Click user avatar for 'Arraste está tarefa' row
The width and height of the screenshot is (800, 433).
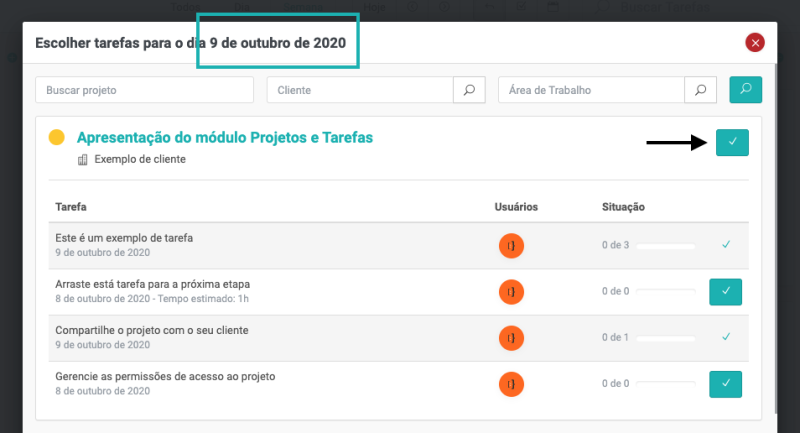(x=512, y=291)
